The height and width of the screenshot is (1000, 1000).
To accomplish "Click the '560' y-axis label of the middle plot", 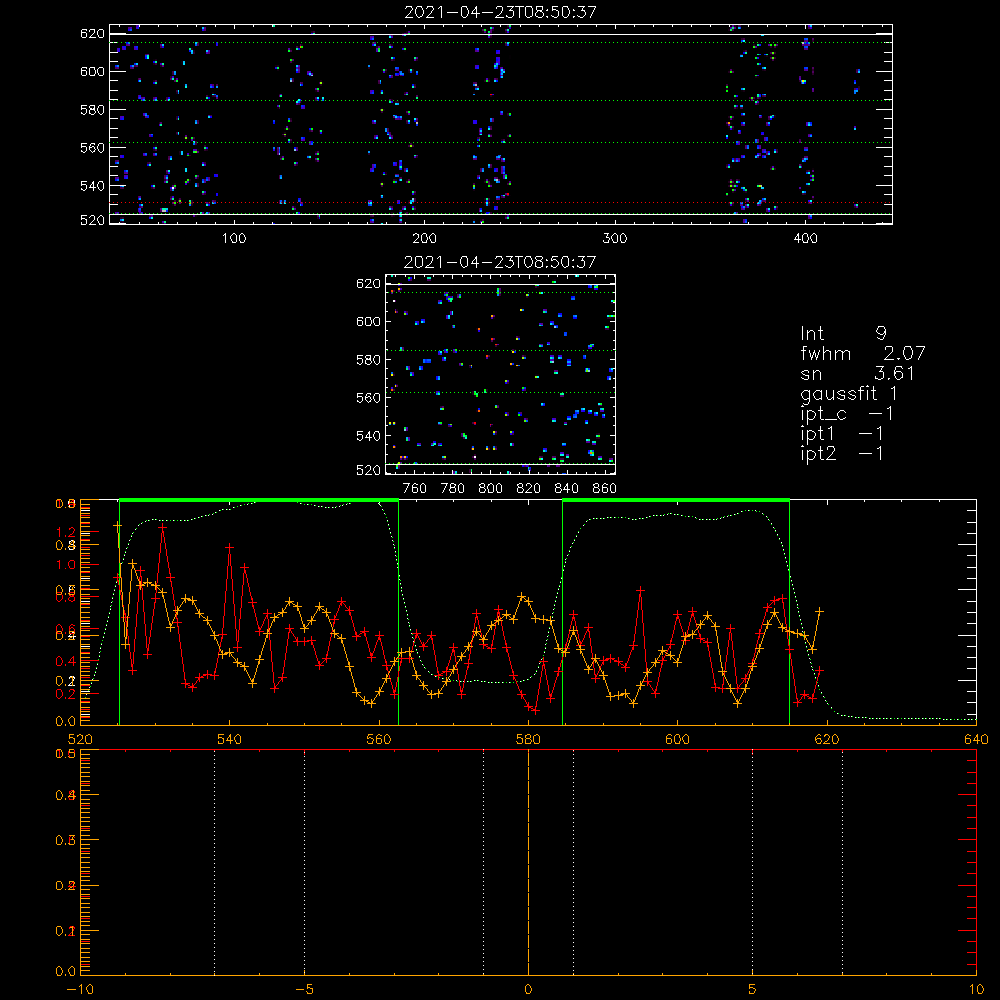I will [368, 398].
